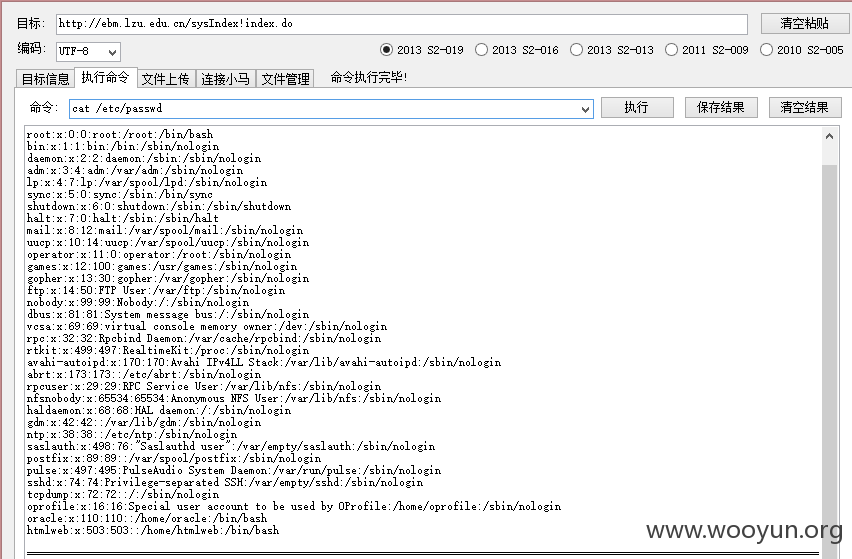Open the 连接小马 tab
Image resolution: width=852 pixels, height=559 pixels.
point(225,79)
